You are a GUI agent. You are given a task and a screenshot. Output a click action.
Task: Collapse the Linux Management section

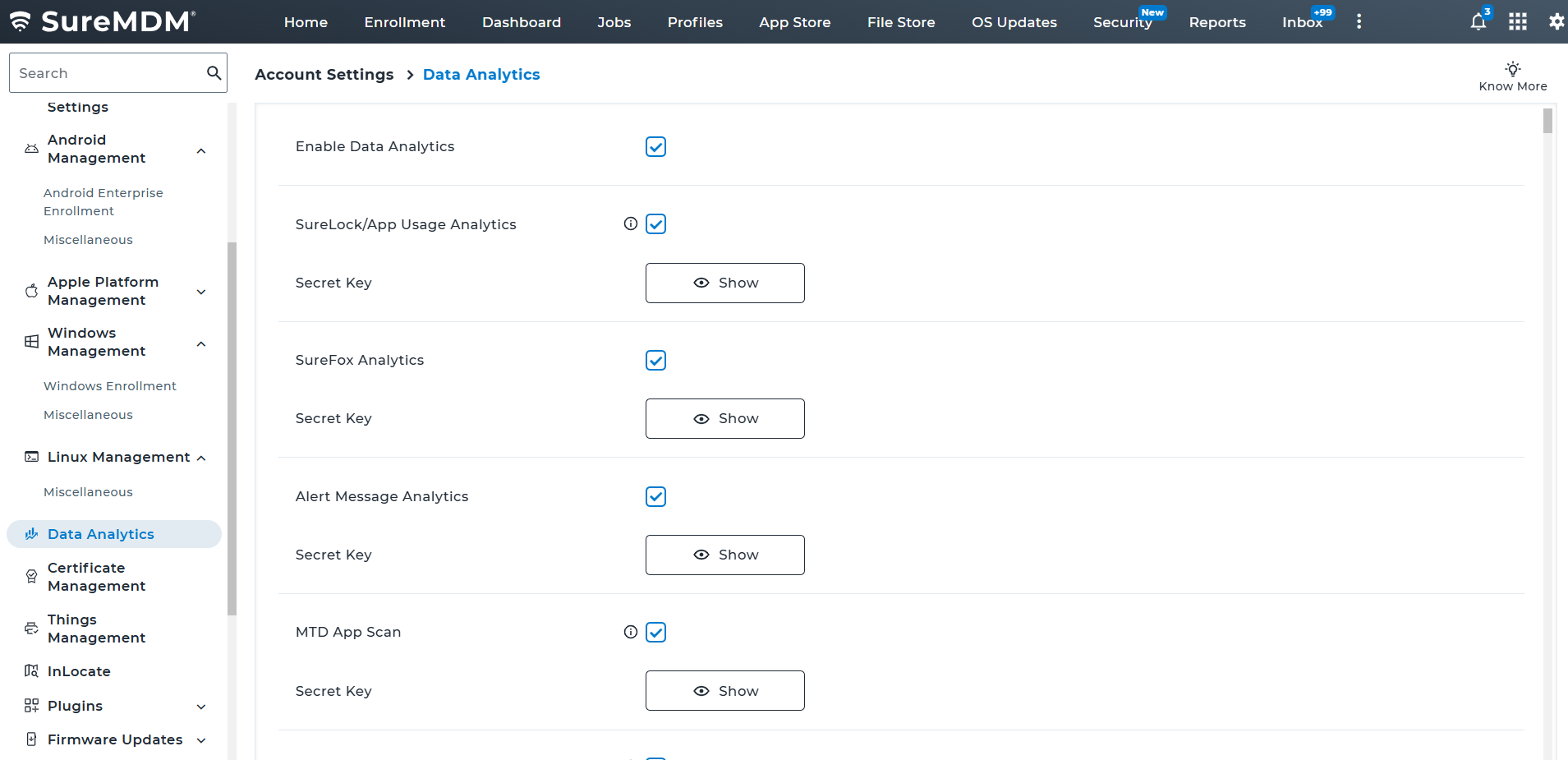(x=201, y=458)
